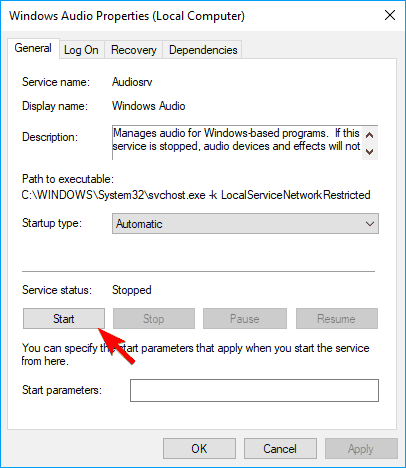
Task: Cancel the properties dialog
Action: click(x=280, y=449)
